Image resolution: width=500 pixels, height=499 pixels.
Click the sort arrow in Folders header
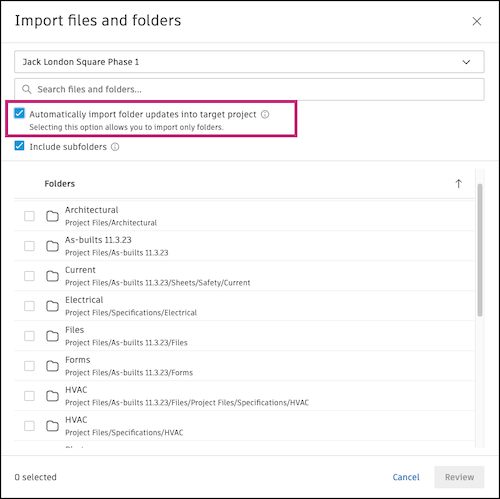point(459,184)
